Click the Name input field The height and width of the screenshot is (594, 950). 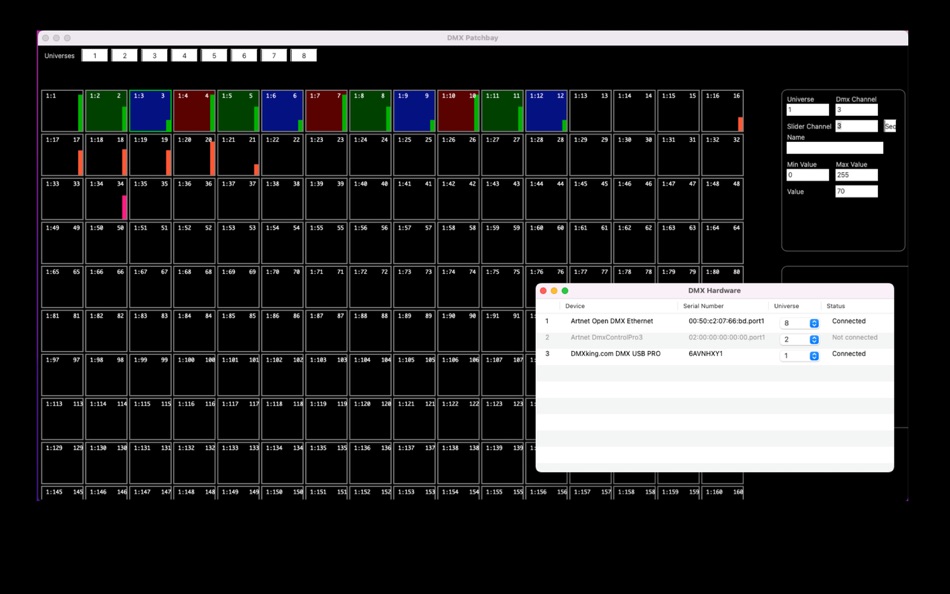click(834, 148)
